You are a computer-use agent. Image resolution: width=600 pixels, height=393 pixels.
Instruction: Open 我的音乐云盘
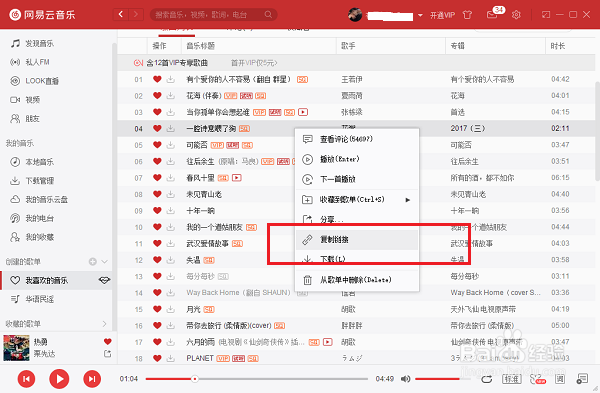[x=39, y=199]
